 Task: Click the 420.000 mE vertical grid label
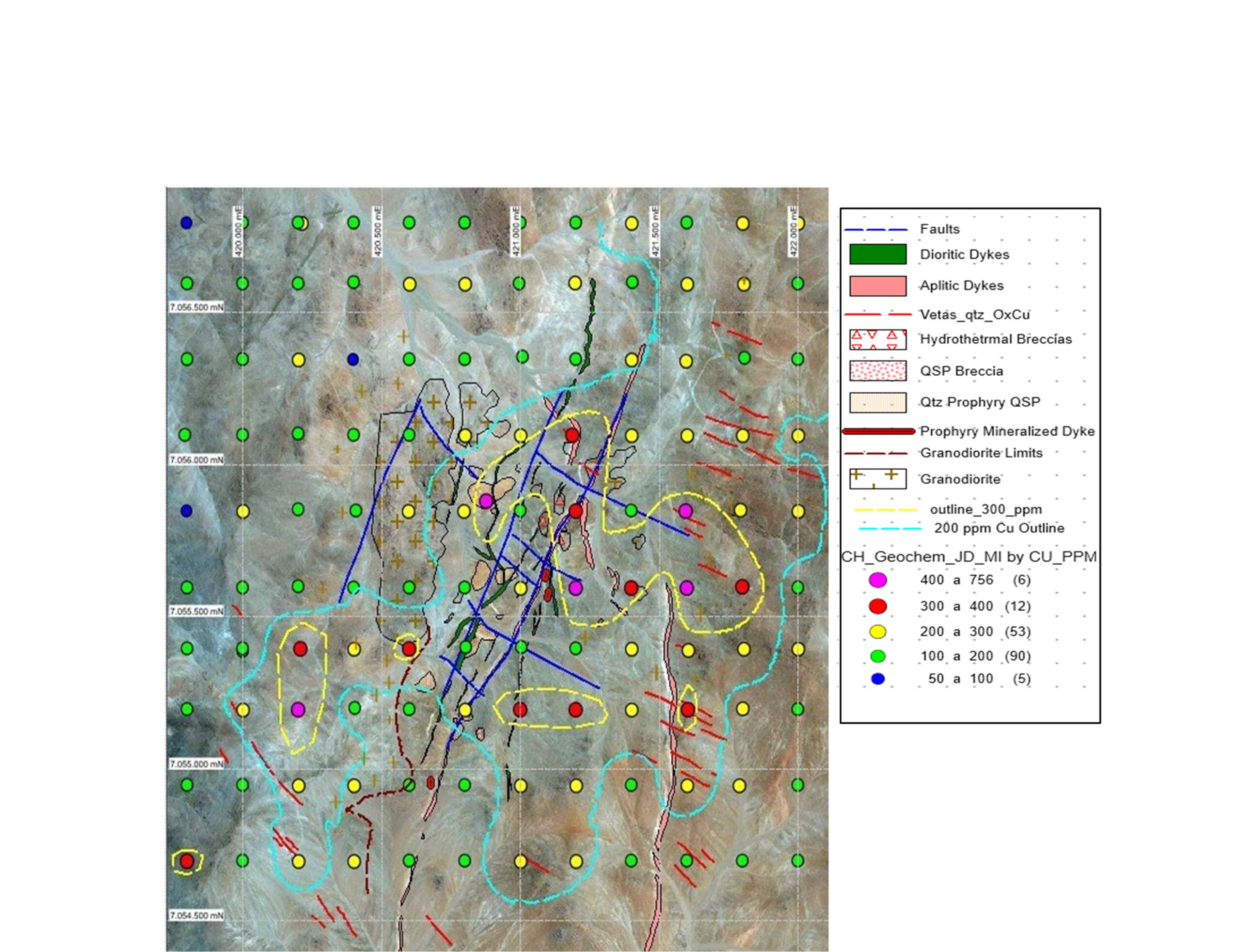coord(238,232)
